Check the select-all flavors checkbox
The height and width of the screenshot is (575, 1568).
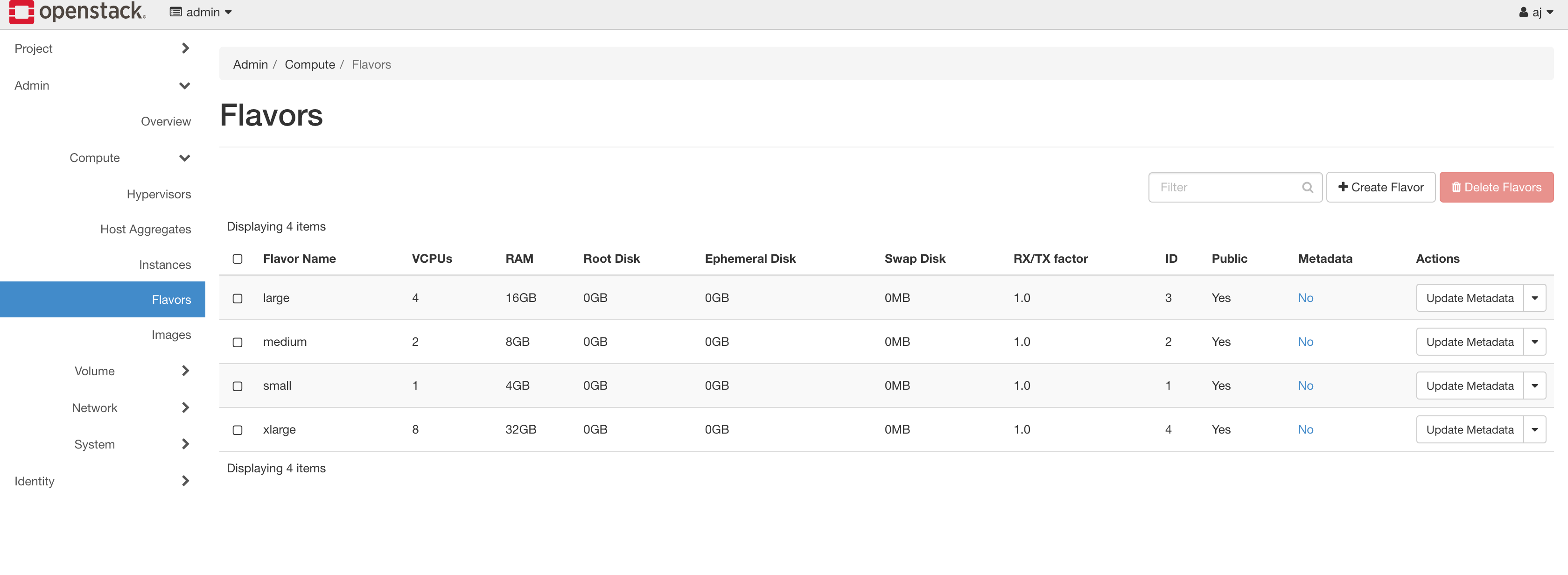coord(238,259)
